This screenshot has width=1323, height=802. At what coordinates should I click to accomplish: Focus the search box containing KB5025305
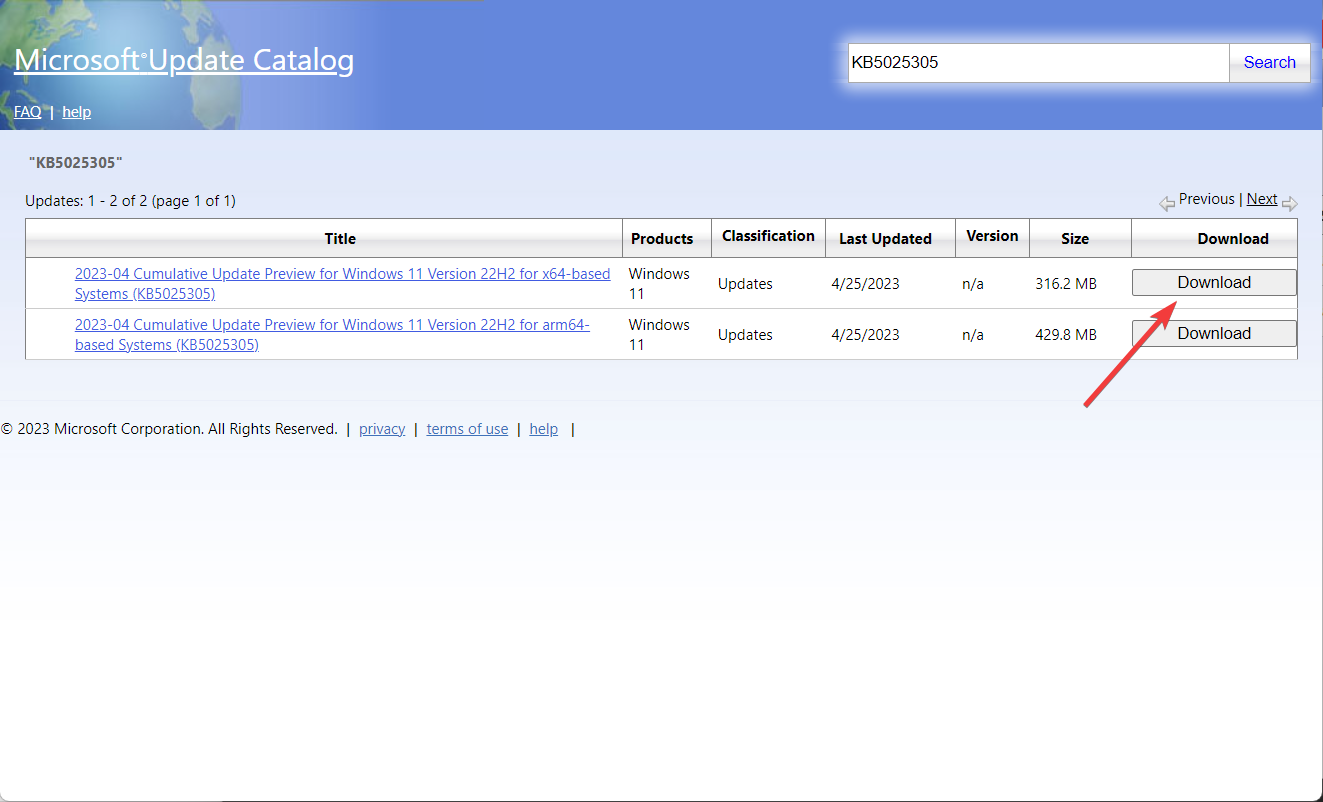(1038, 62)
